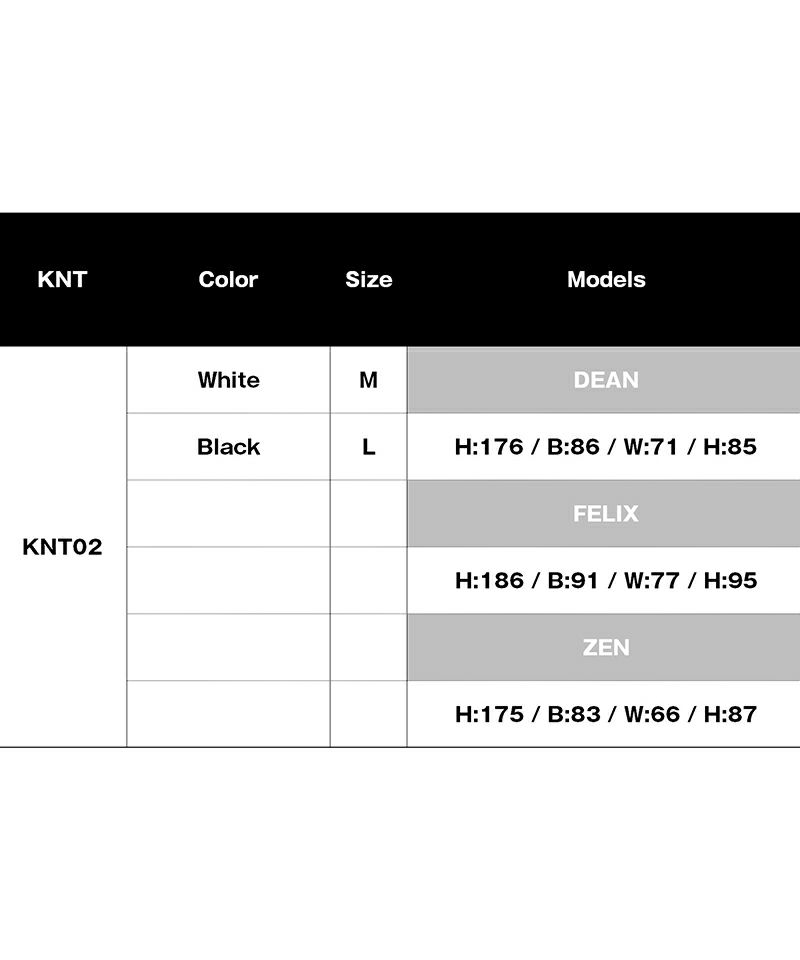Select the Black color cell
The image size is (800, 960).
[228, 447]
